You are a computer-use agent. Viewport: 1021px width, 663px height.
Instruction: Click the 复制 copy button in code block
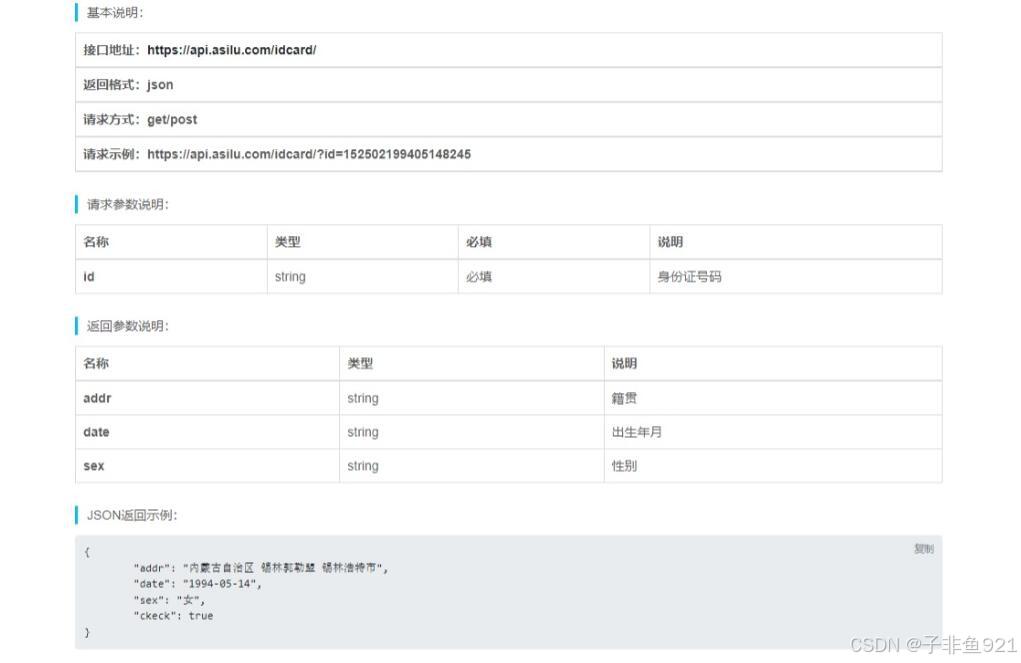tap(922, 549)
